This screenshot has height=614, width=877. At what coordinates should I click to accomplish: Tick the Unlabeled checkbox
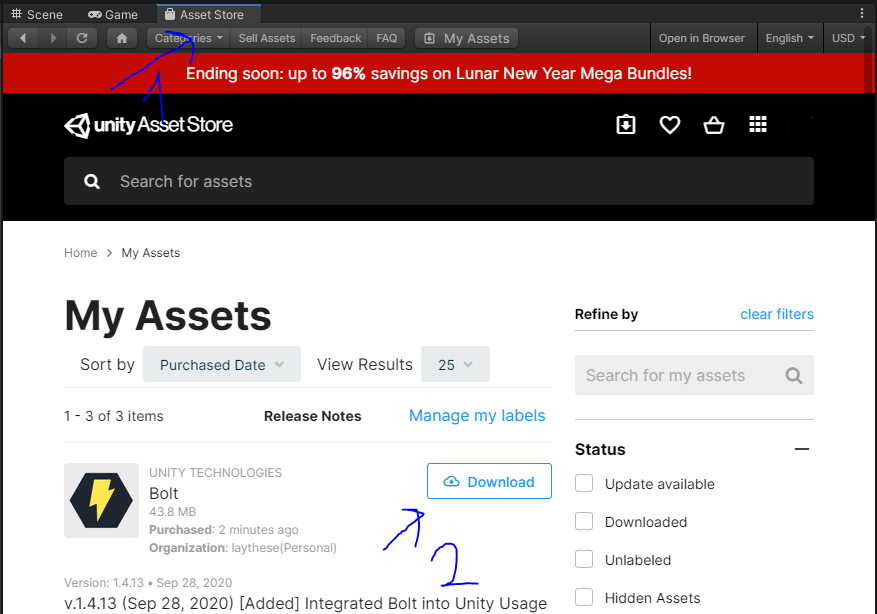click(584, 559)
